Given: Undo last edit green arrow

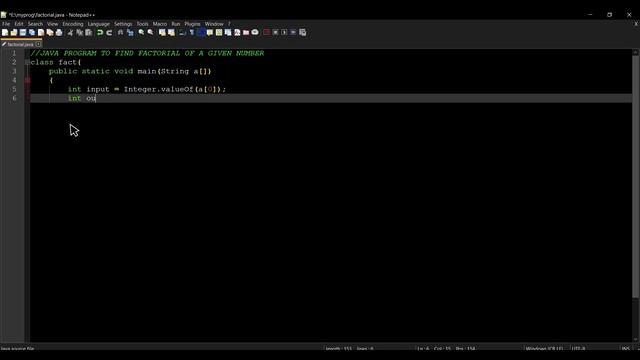Looking at the screenshot, I should pos(100,32).
